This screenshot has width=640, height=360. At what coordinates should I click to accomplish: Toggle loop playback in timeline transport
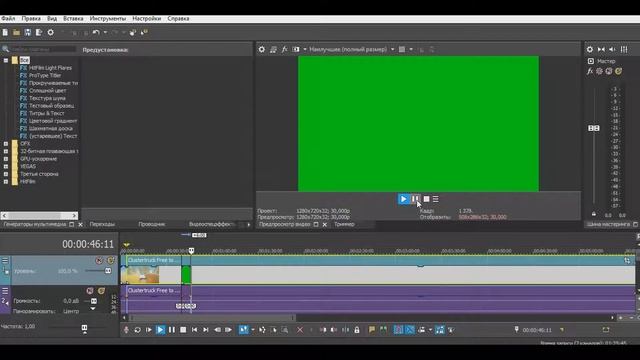tap(138, 330)
